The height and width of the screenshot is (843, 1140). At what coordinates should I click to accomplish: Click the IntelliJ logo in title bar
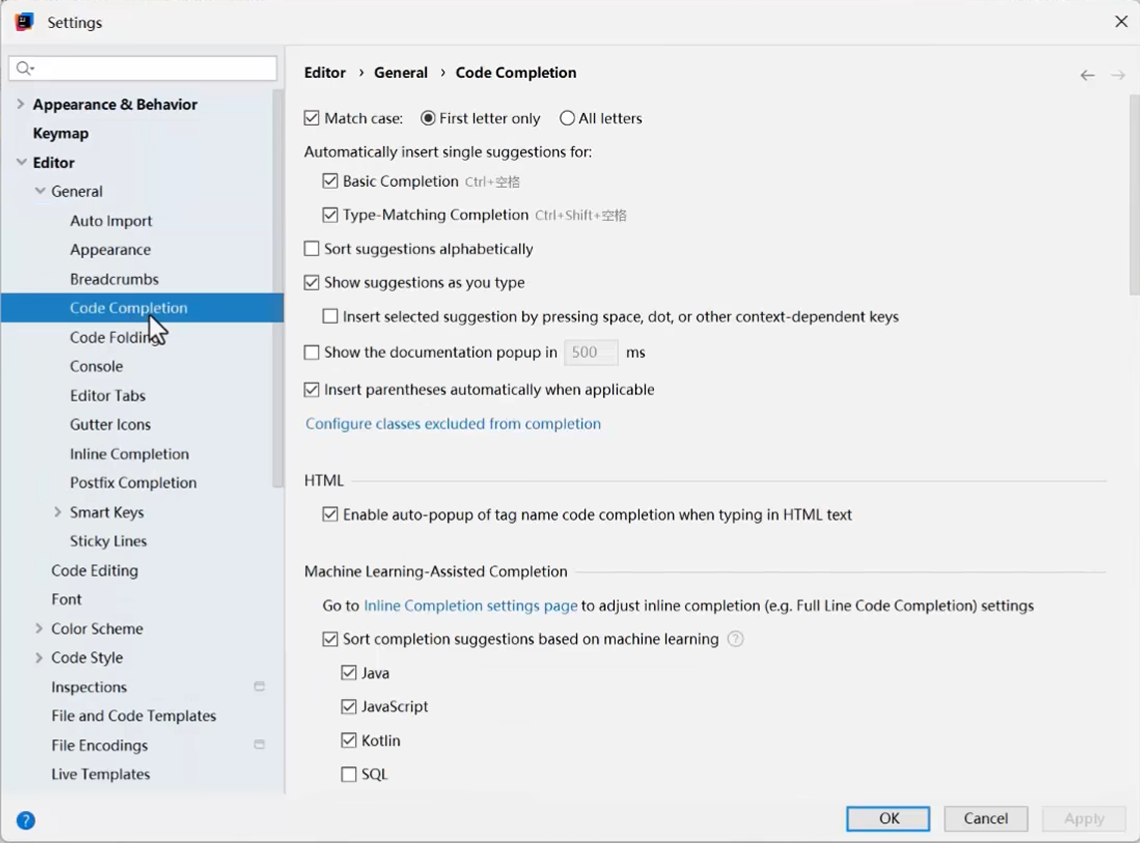pyautogui.click(x=24, y=22)
